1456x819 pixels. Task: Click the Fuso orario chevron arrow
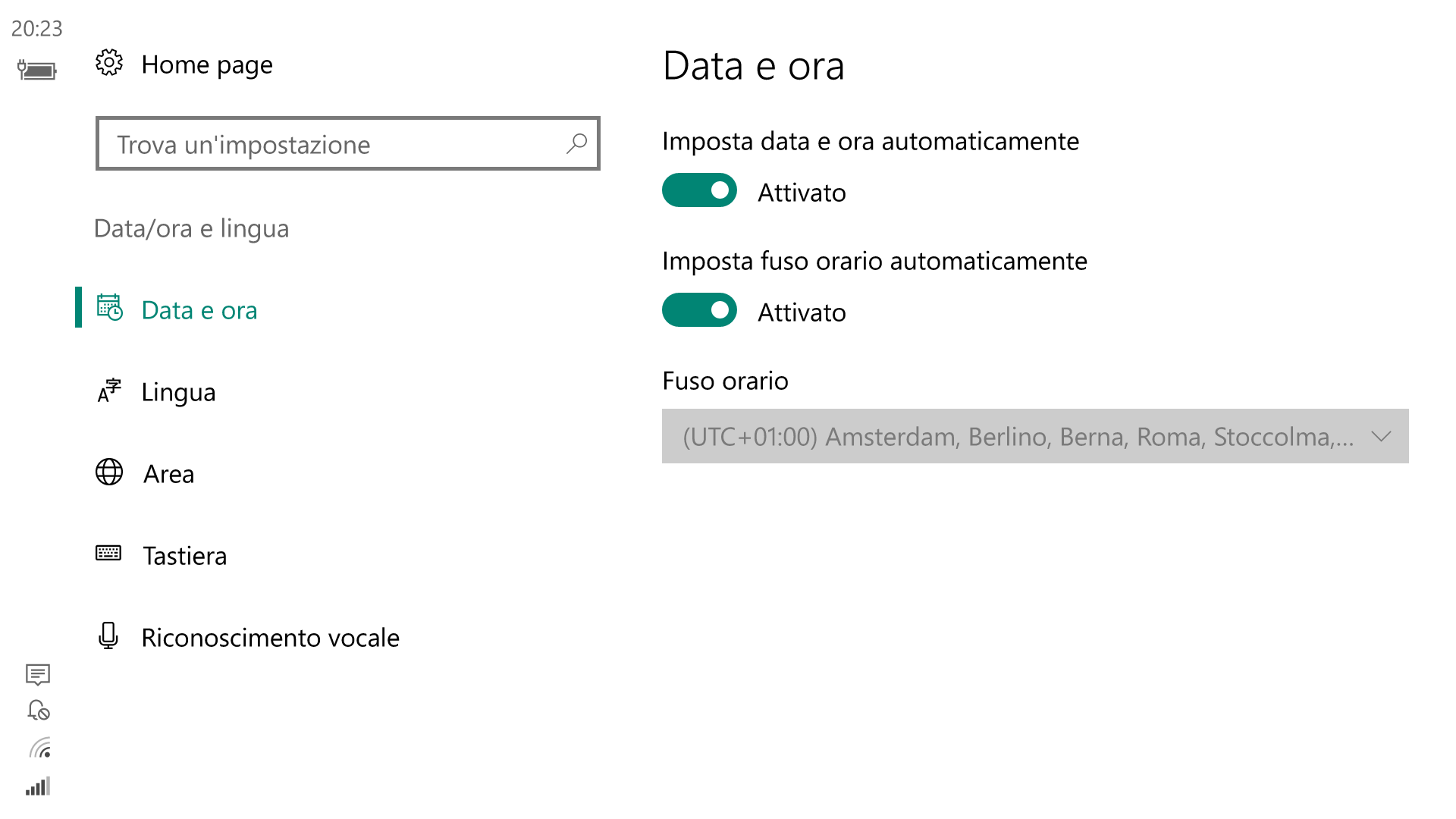click(x=1381, y=437)
